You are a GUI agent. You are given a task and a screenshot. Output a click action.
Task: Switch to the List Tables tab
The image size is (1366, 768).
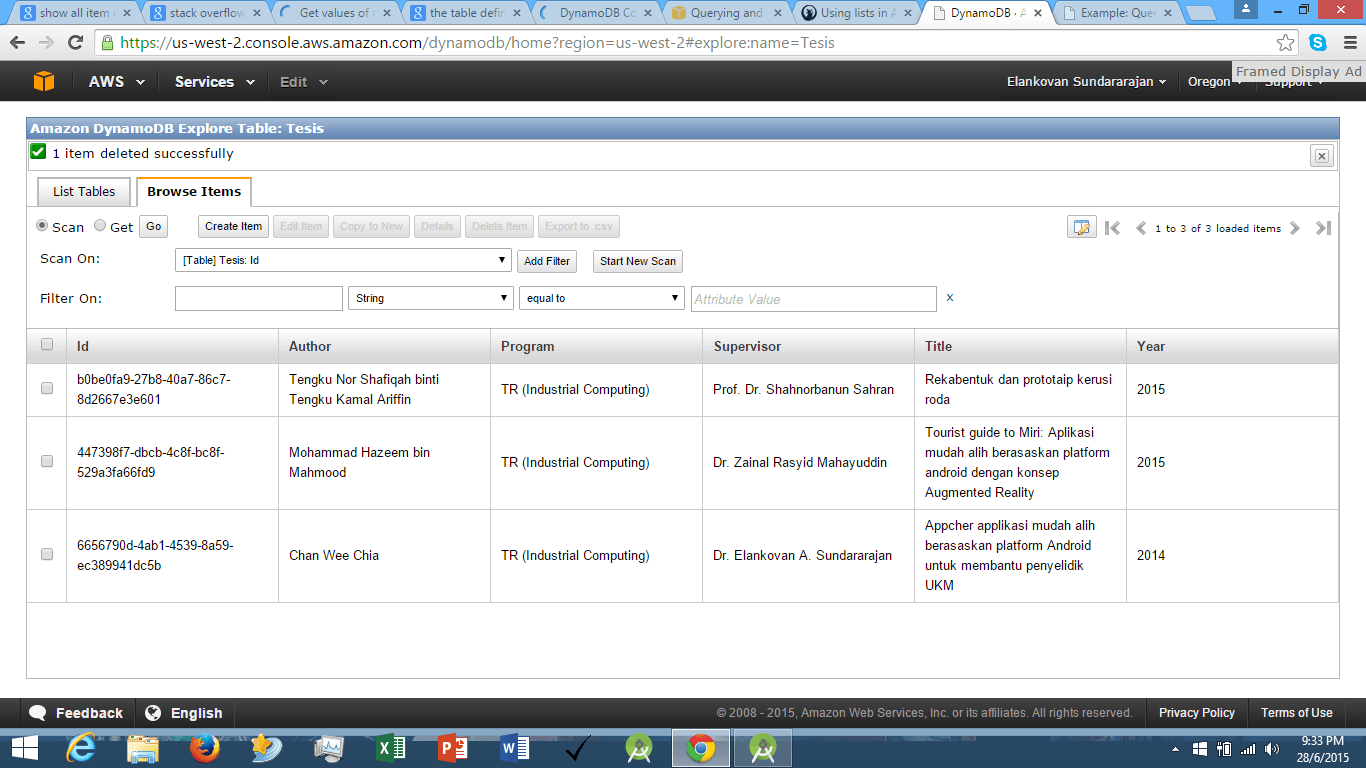[x=84, y=192]
